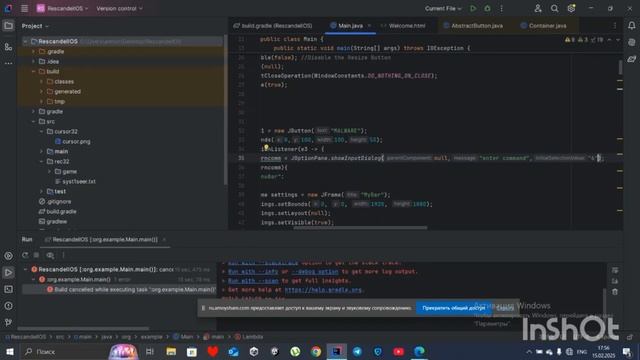Expand the generated folder
This screenshot has height=360, width=640.
[41, 91]
